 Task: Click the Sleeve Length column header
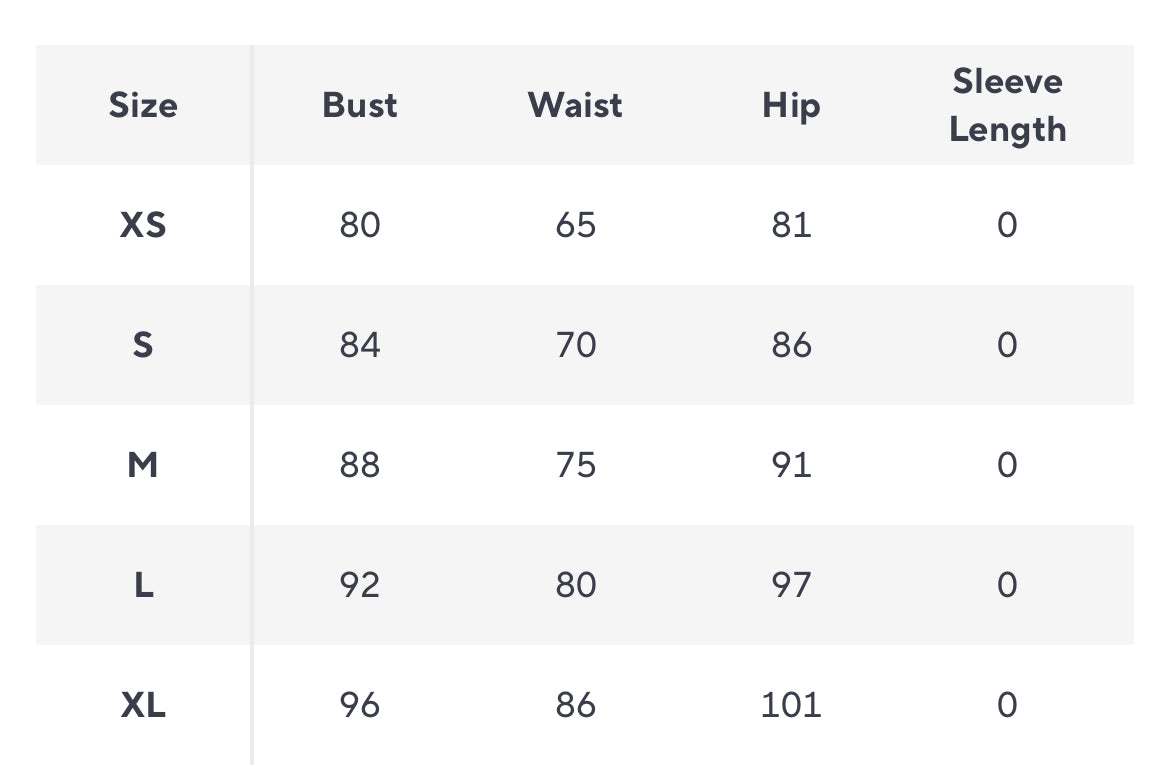point(1007,105)
